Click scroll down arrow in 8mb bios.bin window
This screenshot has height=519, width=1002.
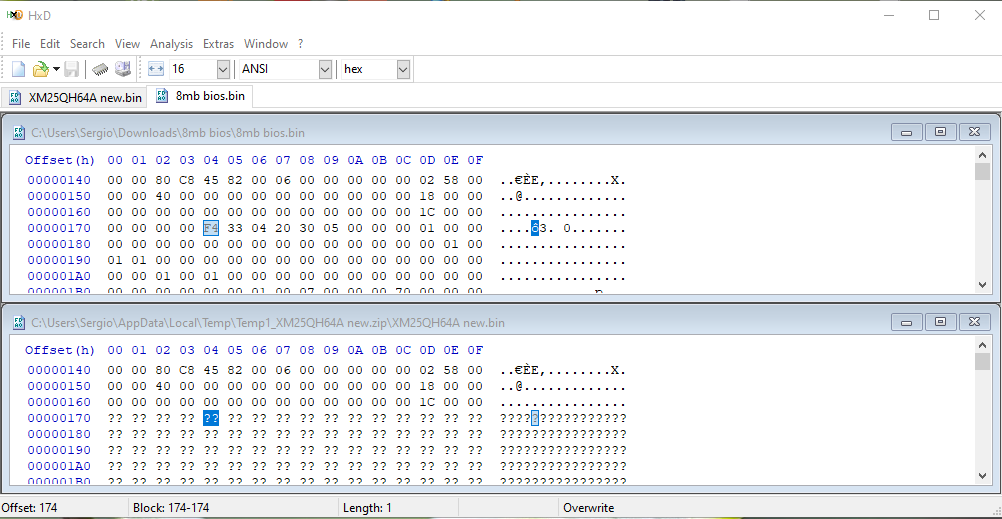click(x=983, y=285)
